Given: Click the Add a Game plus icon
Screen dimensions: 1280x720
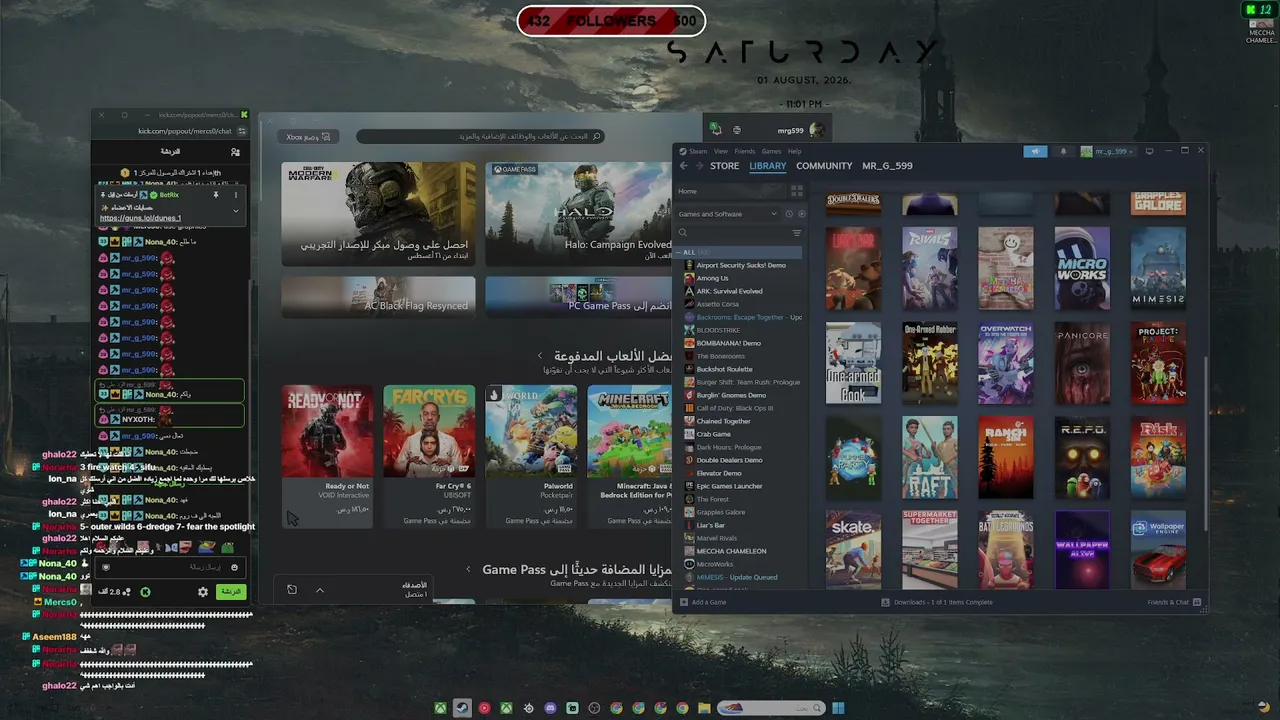Looking at the screenshot, I should 684,602.
